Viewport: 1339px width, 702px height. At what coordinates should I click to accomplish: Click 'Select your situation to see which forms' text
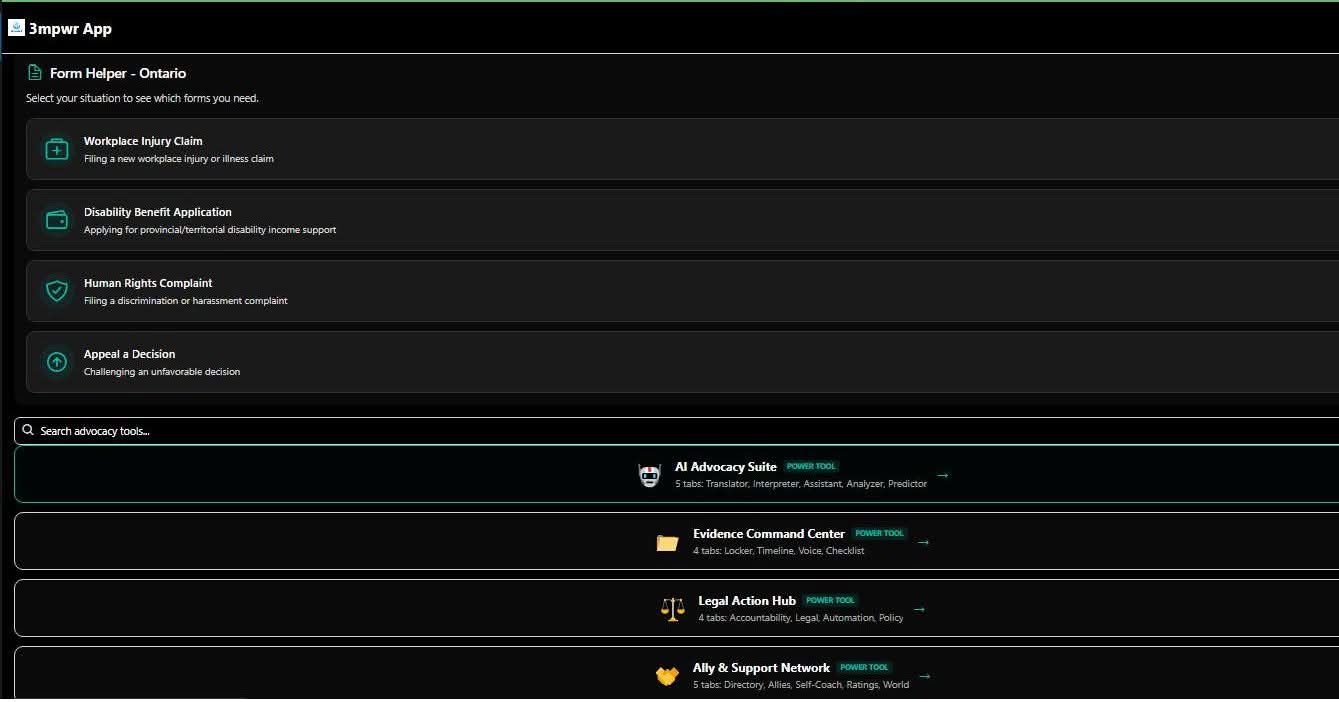pyautogui.click(x=142, y=98)
